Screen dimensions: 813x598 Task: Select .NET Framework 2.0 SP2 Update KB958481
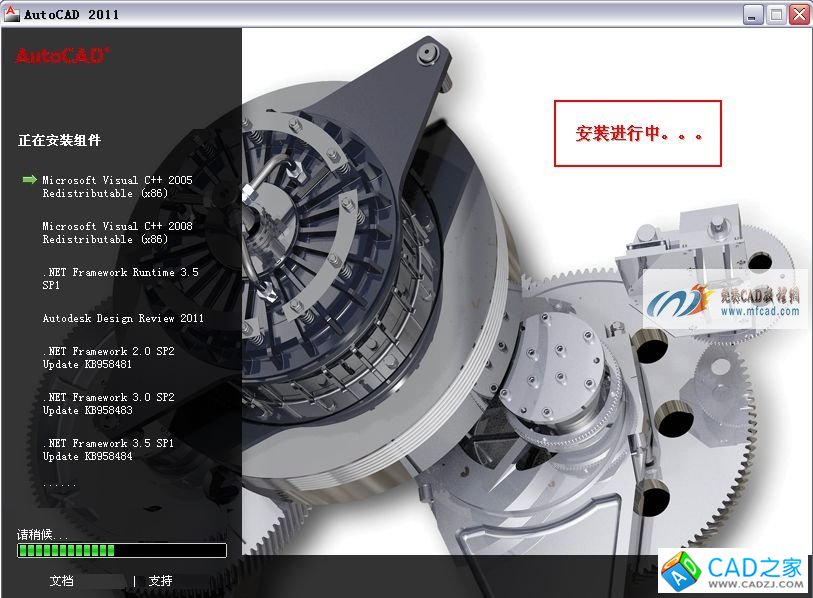108,358
